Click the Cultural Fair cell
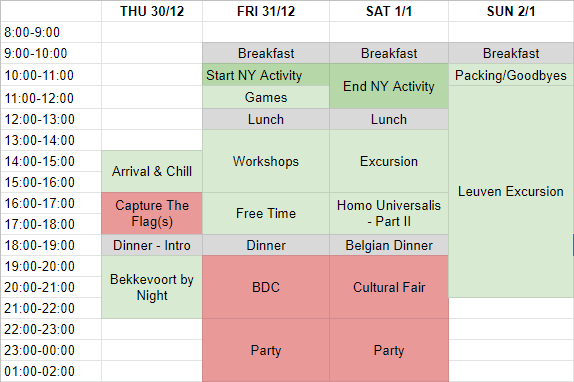The height and width of the screenshot is (382, 574). (x=389, y=287)
